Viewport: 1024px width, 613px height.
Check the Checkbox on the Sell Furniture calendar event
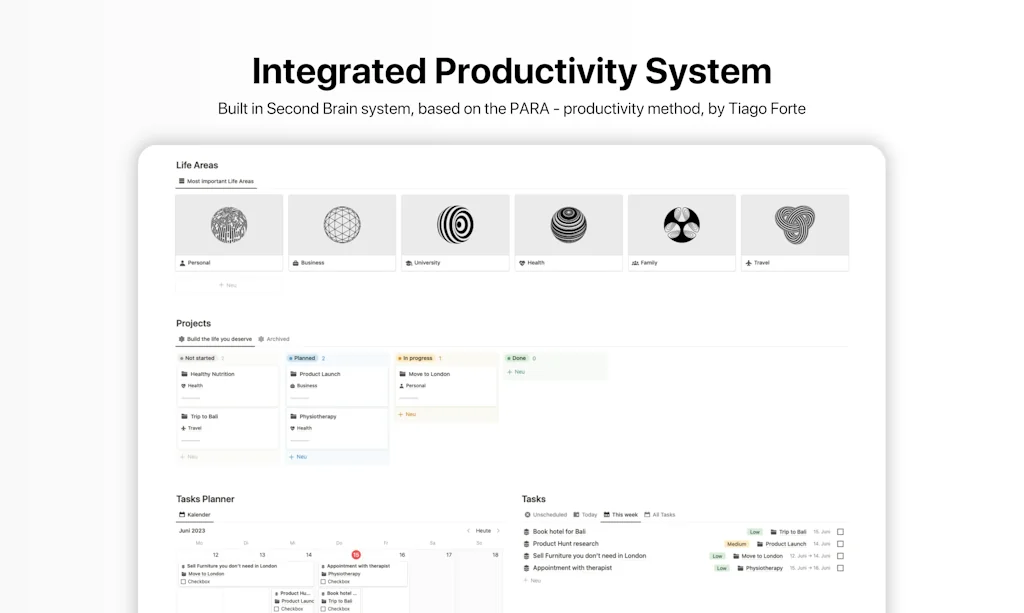coord(184,581)
